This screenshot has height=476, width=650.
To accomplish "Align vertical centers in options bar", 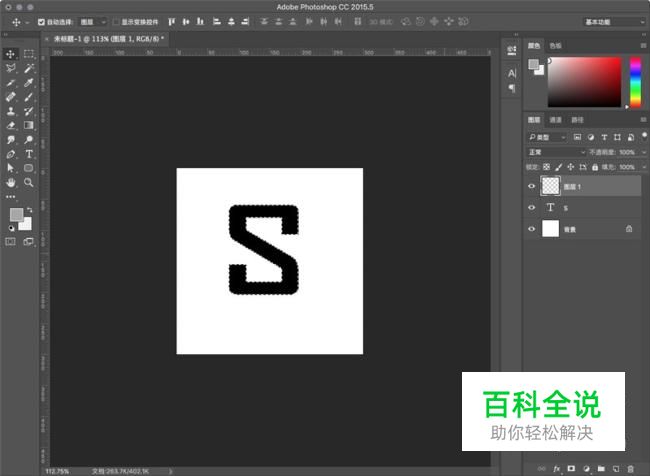I will pyautogui.click(x=186, y=22).
